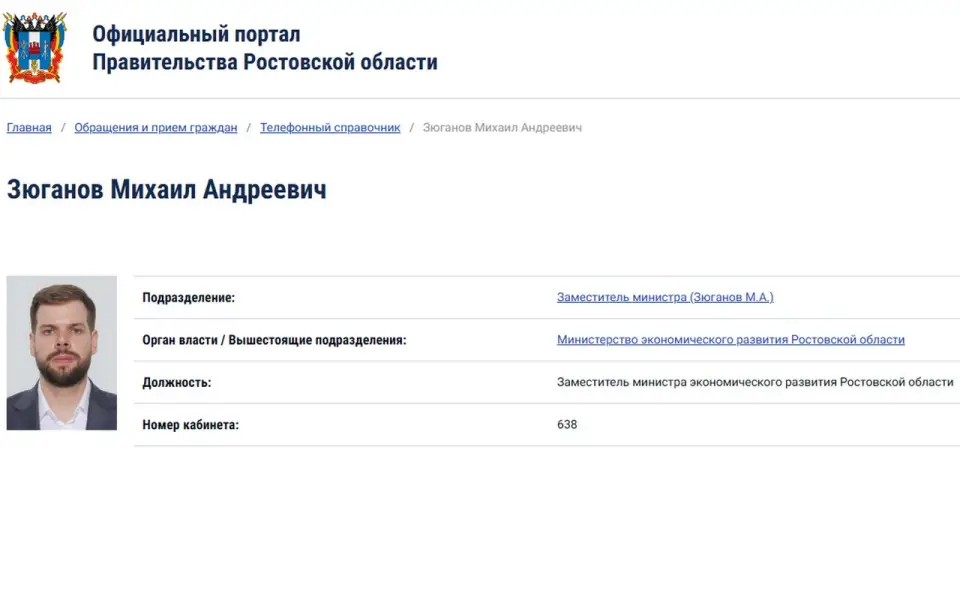This screenshot has width=960, height=600.
Task: Select the gray Зюганов Михаил Андреевич breadcrumb text
Action: (x=502, y=127)
